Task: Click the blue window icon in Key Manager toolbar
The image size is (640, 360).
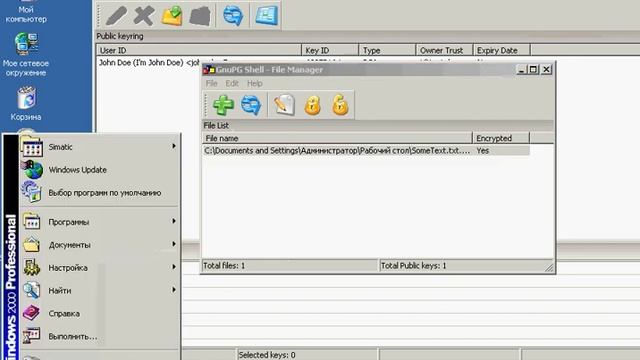Action: [267, 16]
